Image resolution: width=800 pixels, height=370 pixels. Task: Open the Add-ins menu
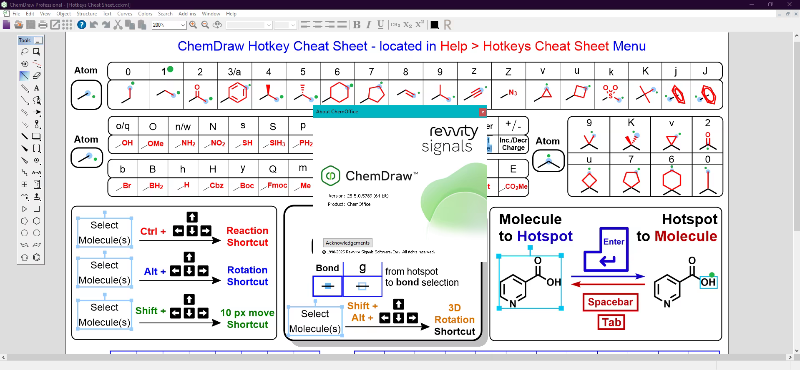click(x=187, y=14)
